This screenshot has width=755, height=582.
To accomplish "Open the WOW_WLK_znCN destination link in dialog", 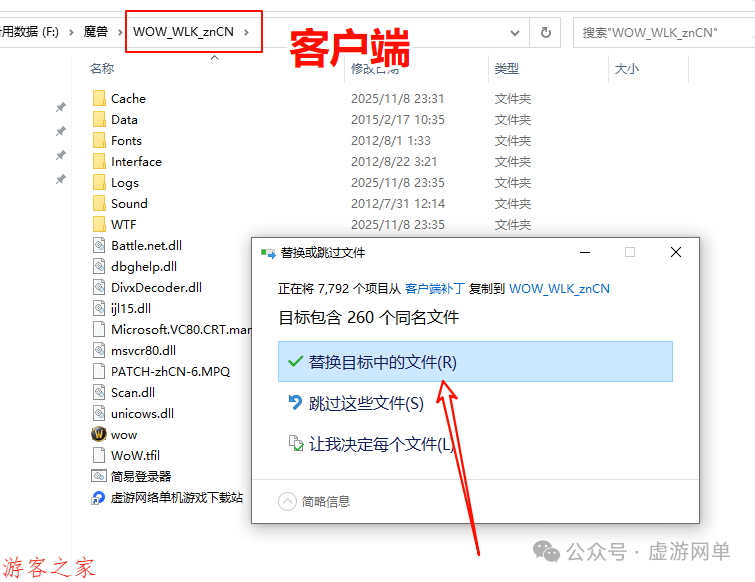I will tap(559, 288).
